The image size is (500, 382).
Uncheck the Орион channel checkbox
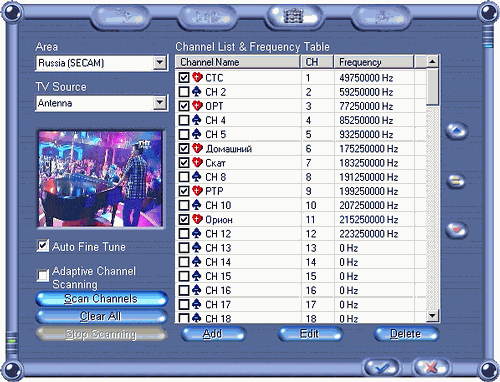(x=184, y=219)
